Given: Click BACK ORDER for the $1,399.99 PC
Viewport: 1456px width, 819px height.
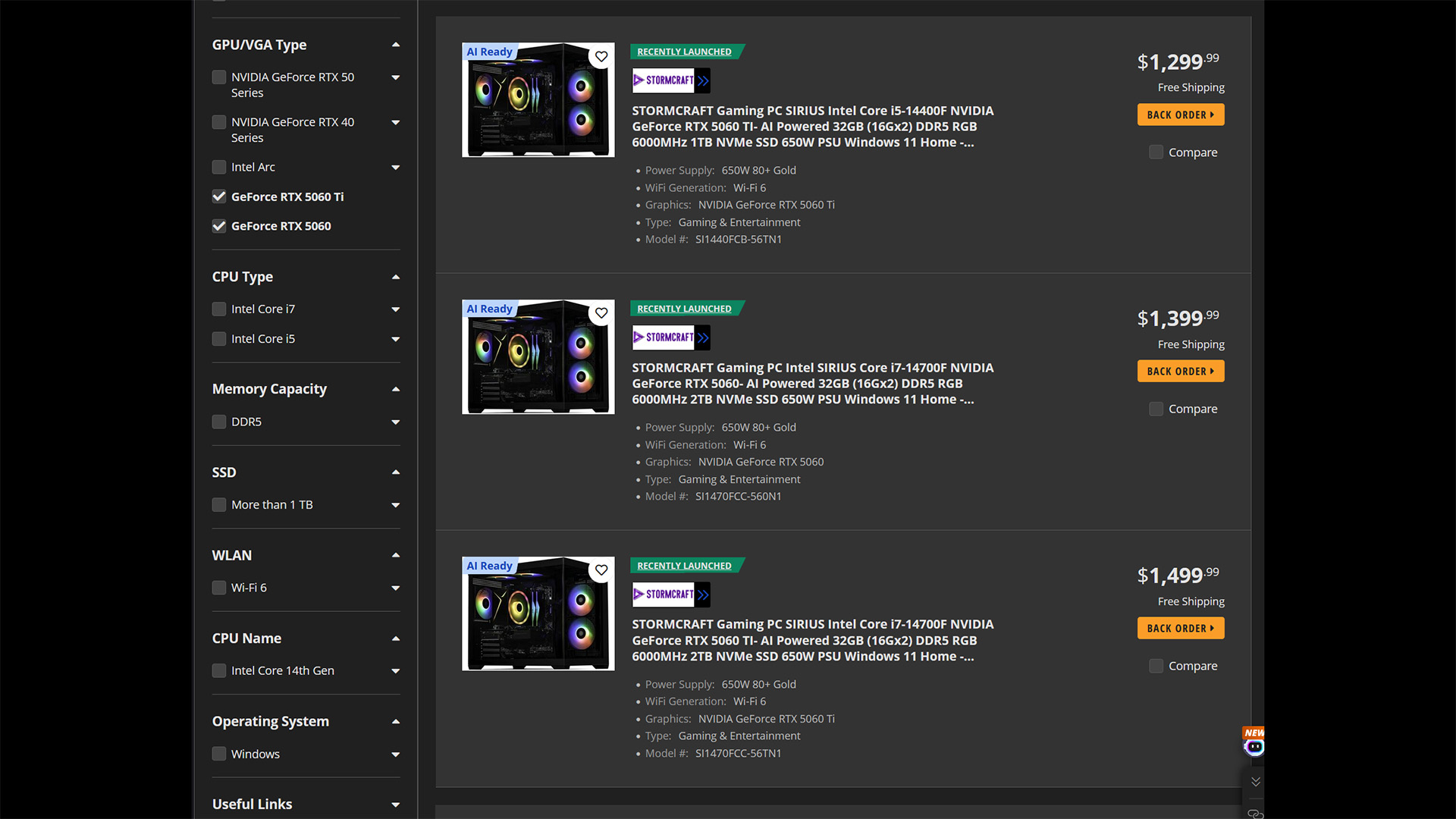Looking at the screenshot, I should [x=1181, y=371].
